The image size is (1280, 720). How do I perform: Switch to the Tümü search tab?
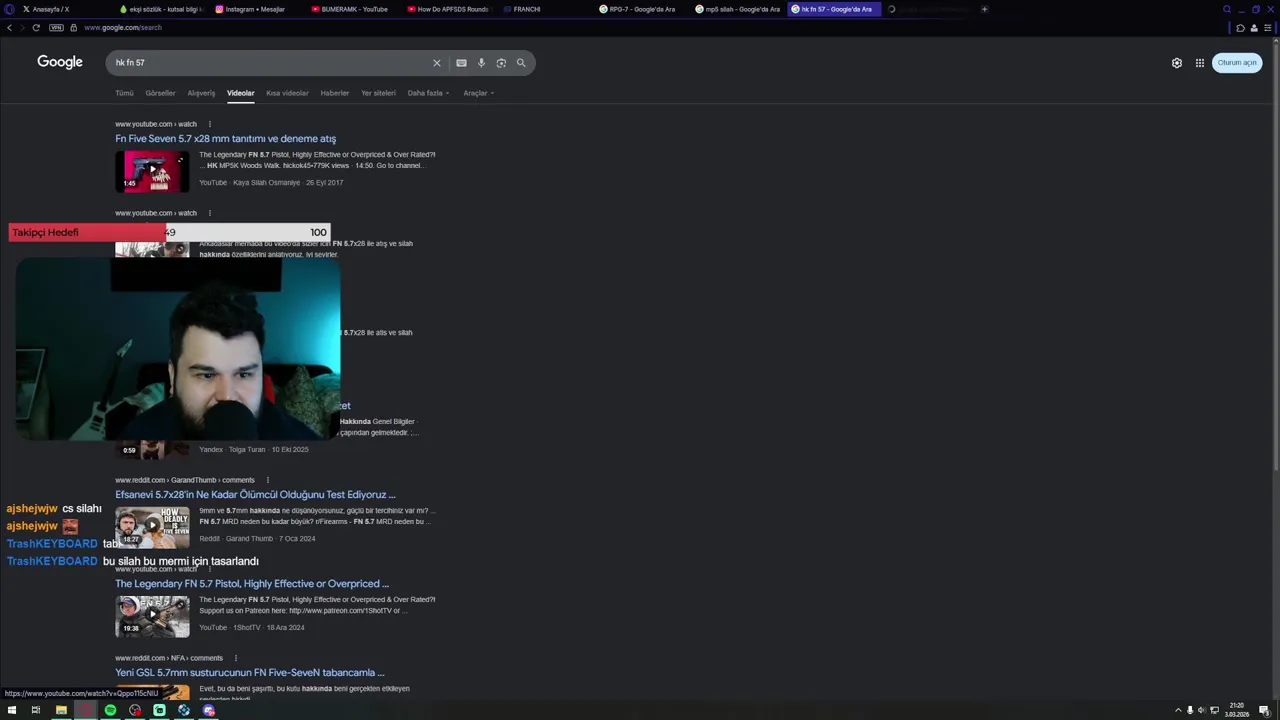coord(124,93)
